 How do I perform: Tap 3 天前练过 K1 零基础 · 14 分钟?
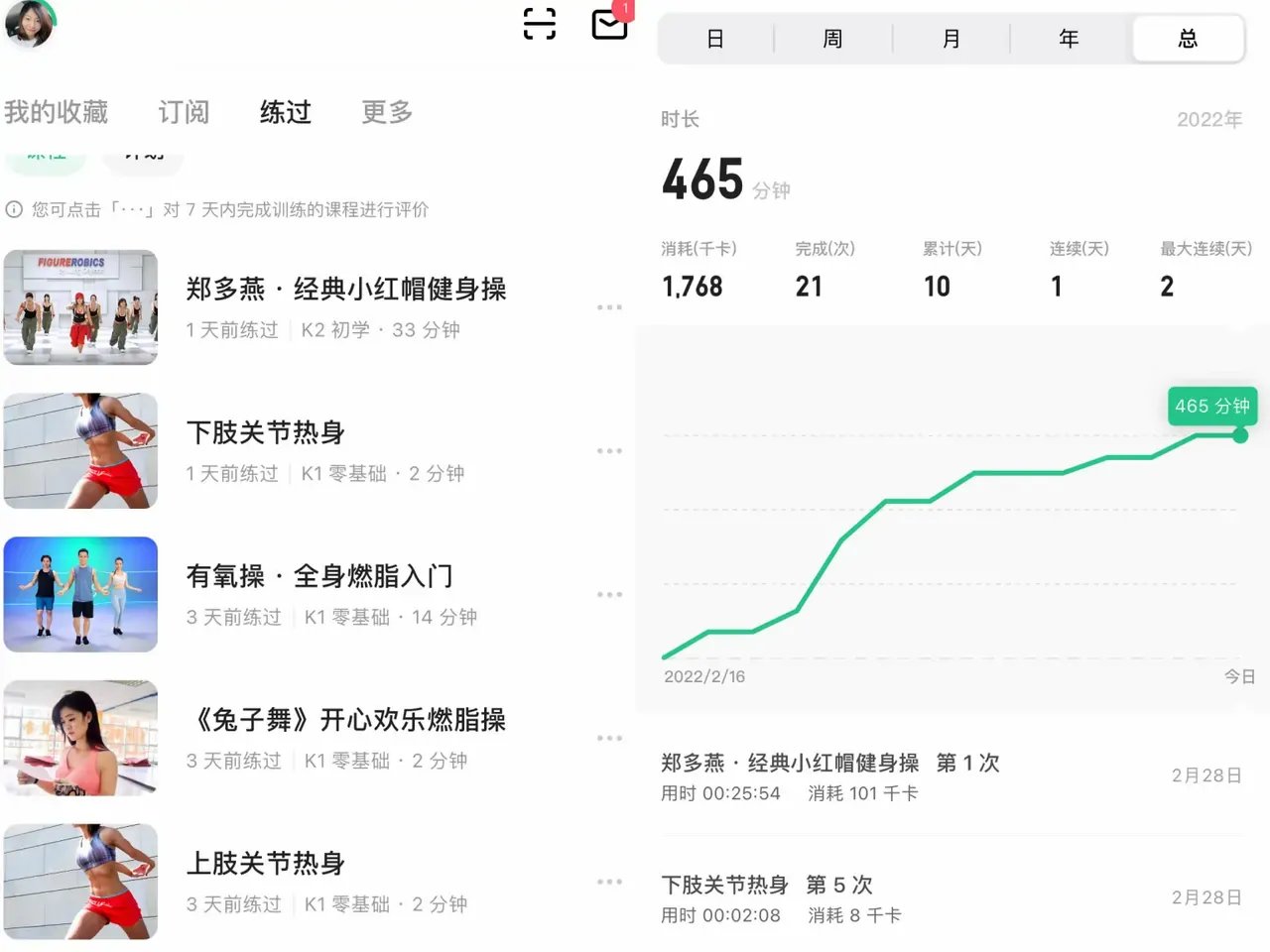coord(331,618)
